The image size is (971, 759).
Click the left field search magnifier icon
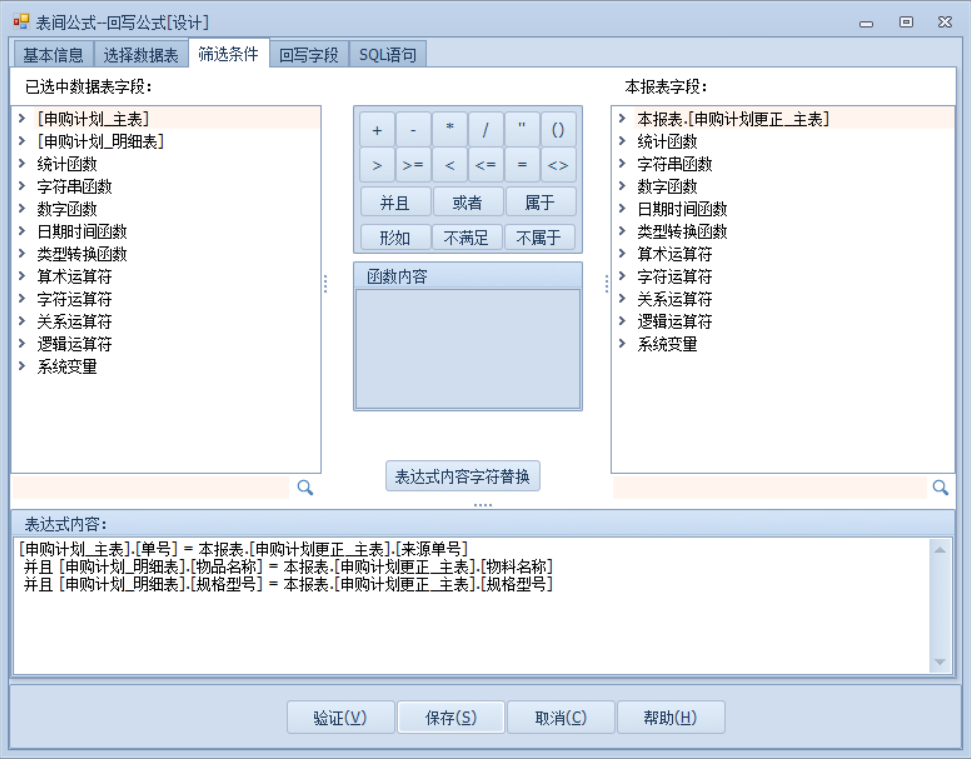(x=306, y=487)
